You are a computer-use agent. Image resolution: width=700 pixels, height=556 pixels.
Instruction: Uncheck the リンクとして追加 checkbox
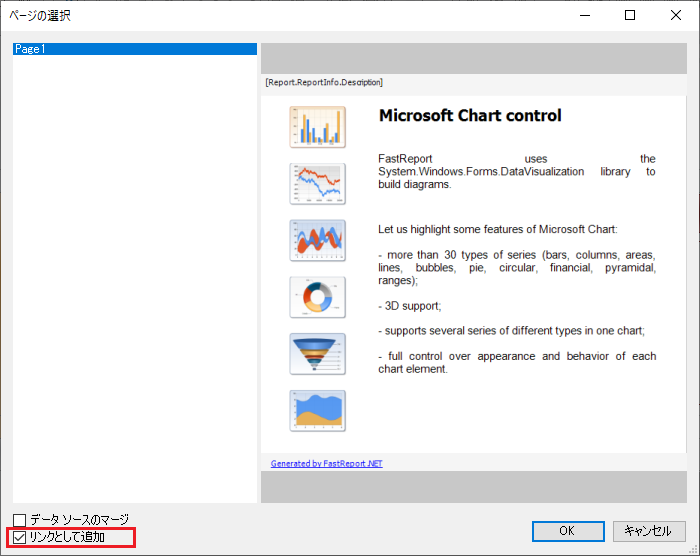20,538
